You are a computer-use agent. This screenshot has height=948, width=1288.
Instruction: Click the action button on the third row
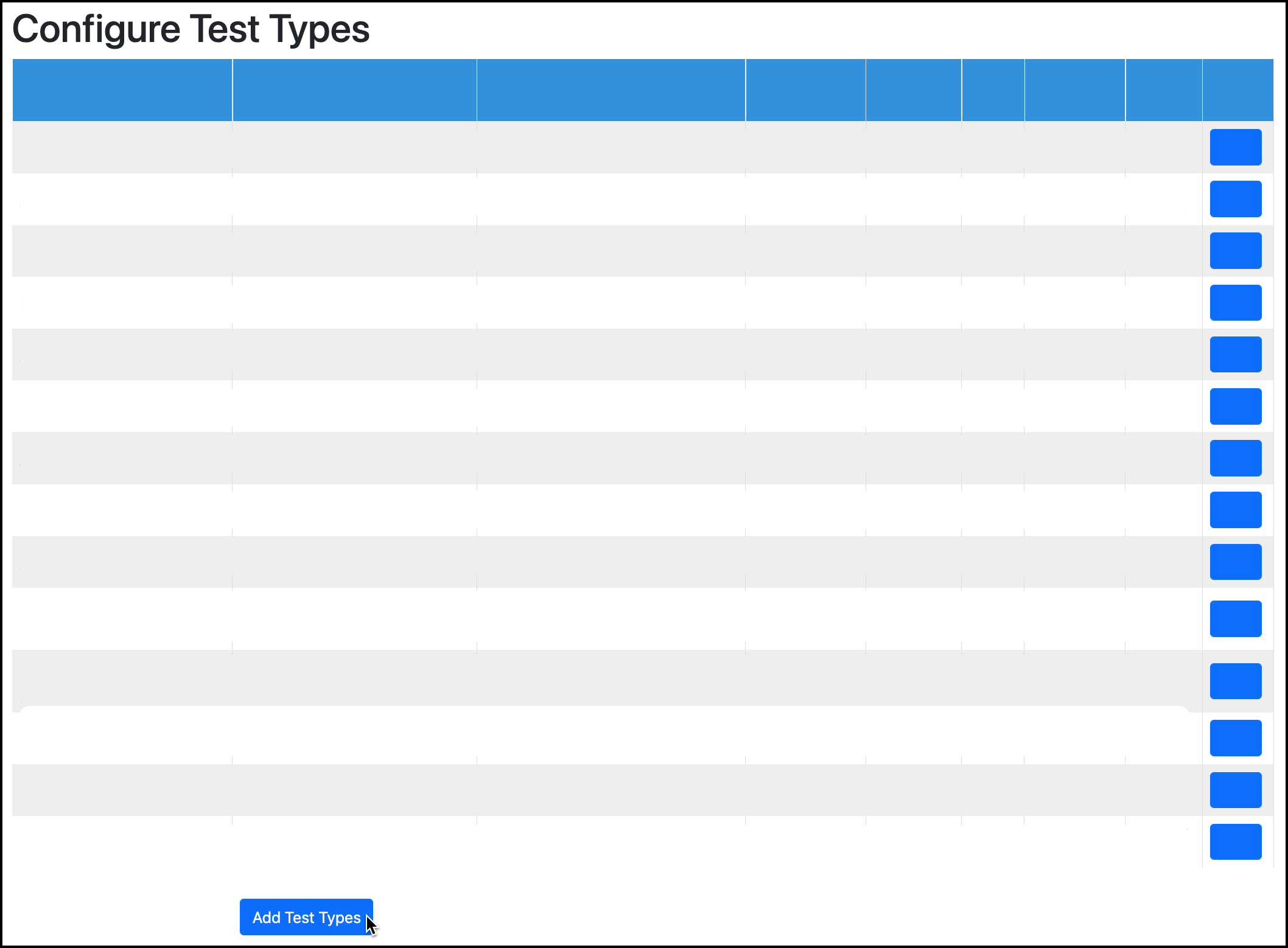[1236, 251]
